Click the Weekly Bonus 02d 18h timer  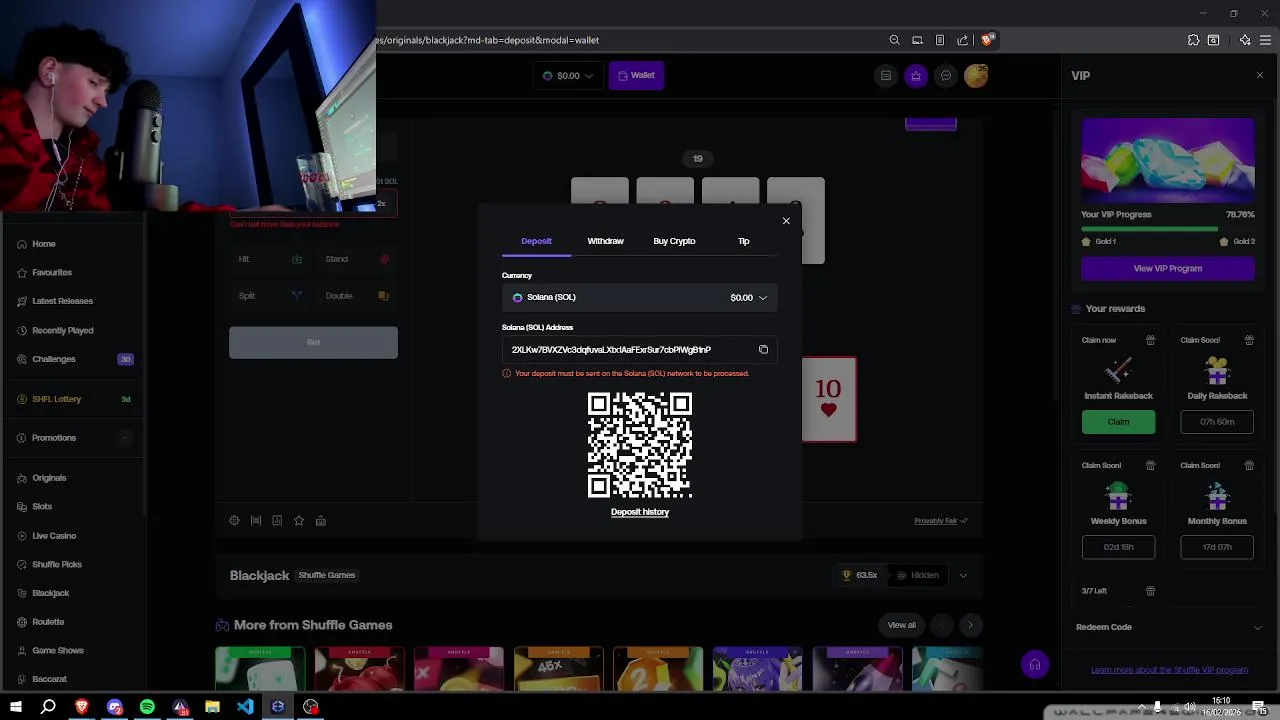coord(1118,547)
